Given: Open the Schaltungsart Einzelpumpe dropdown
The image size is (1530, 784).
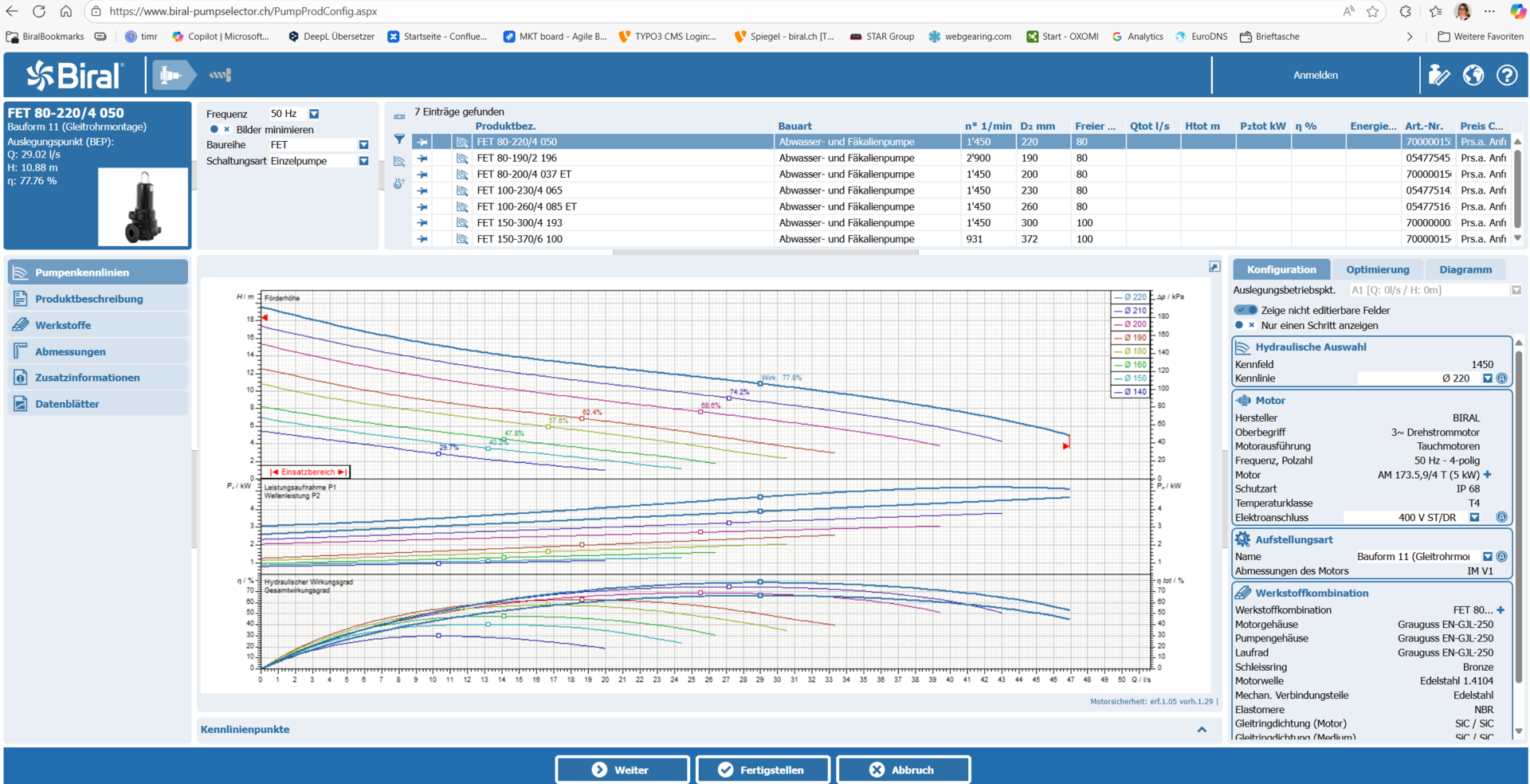Looking at the screenshot, I should (x=363, y=161).
